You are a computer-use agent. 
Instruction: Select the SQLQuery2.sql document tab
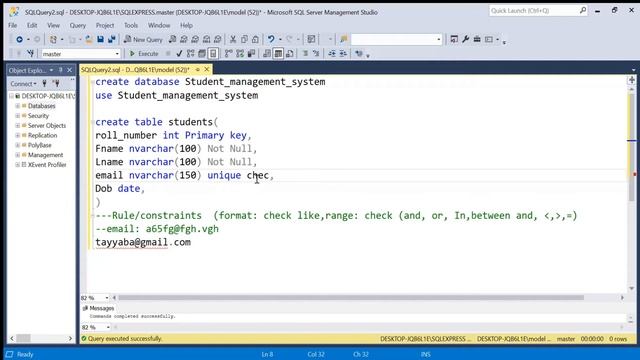135,70
